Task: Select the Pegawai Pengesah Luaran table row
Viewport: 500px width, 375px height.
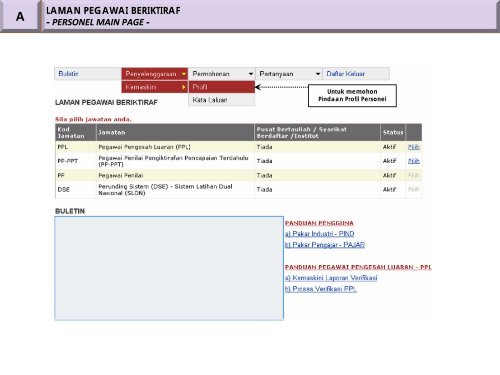Action: (x=238, y=147)
